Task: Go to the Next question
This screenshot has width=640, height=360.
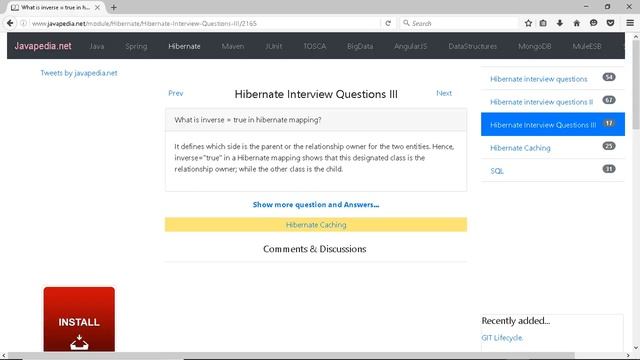Action: point(444,93)
